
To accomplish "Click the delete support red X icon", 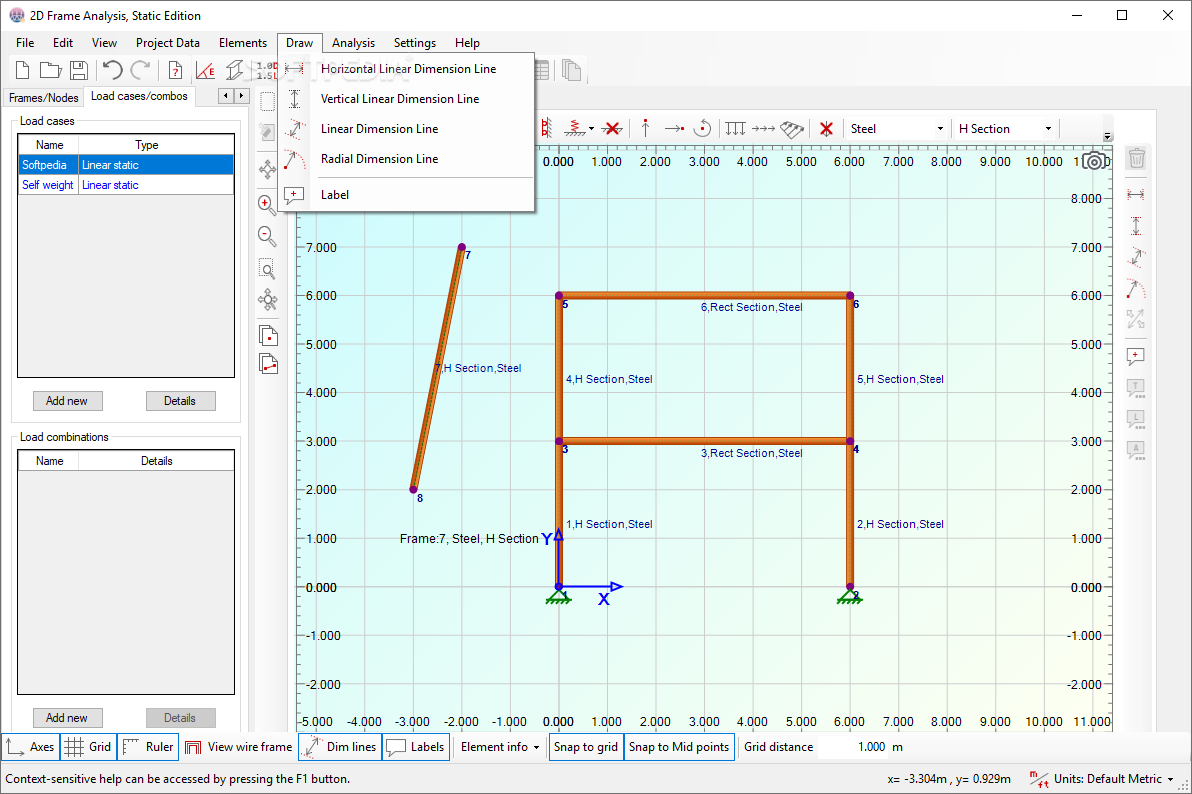I will 612,129.
